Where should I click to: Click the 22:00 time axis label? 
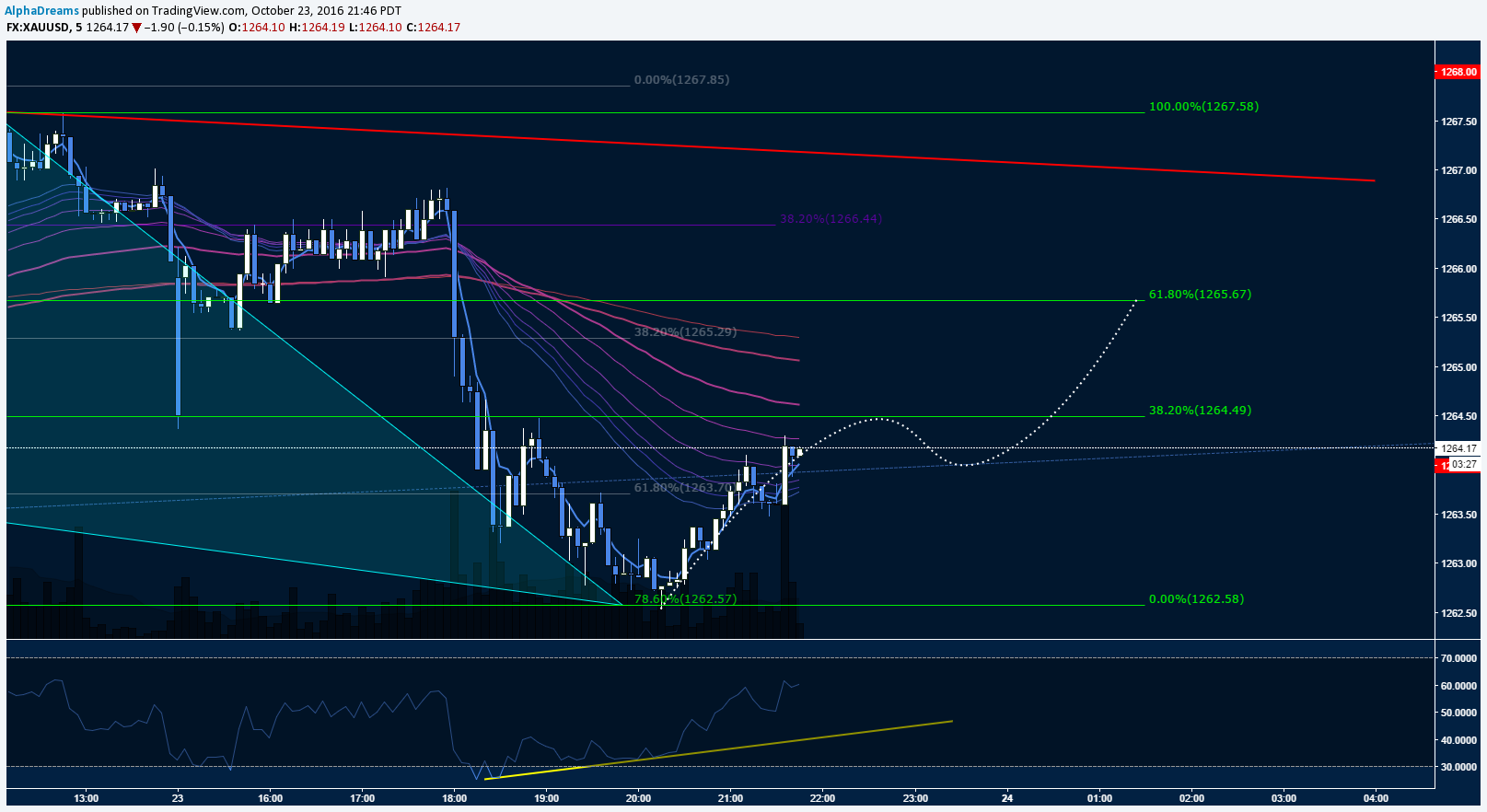click(x=822, y=798)
